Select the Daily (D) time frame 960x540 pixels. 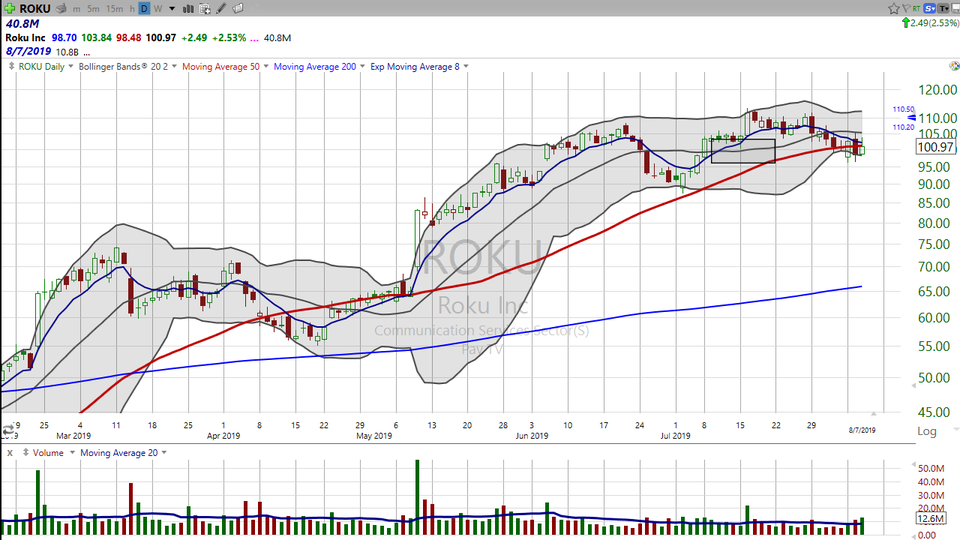pyautogui.click(x=144, y=8)
